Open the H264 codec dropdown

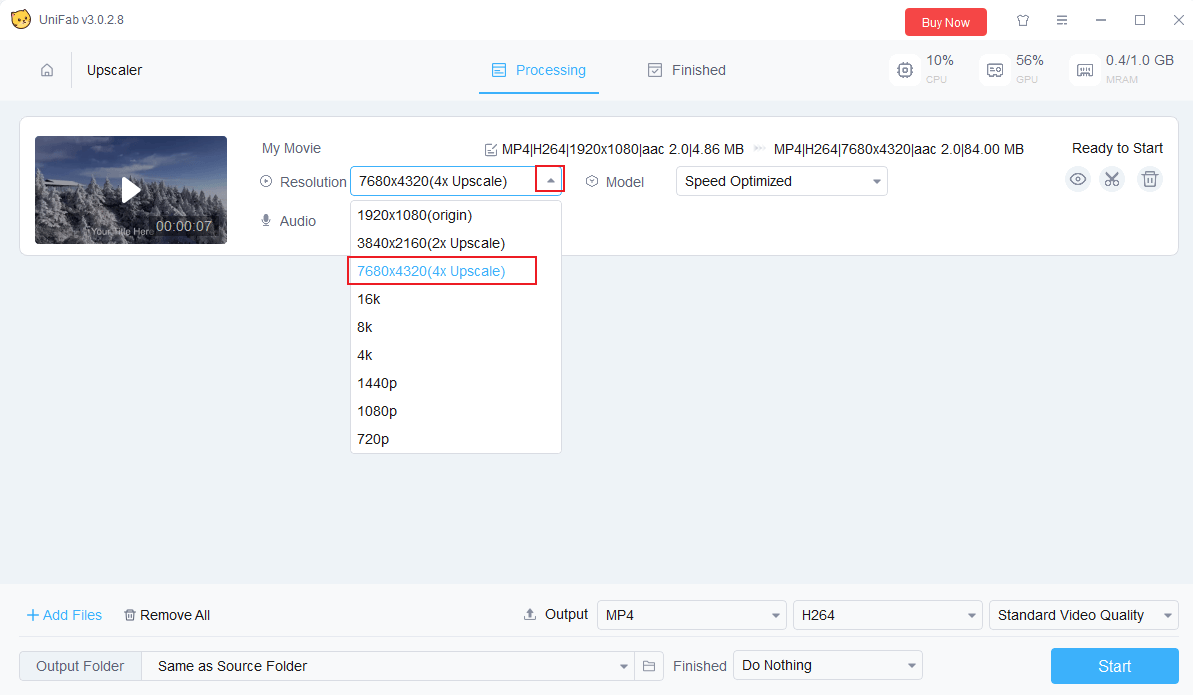887,615
